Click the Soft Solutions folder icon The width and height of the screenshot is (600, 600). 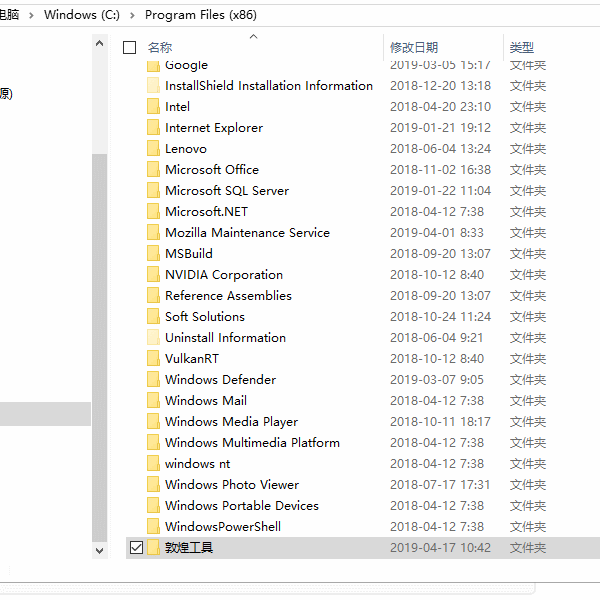coord(153,316)
